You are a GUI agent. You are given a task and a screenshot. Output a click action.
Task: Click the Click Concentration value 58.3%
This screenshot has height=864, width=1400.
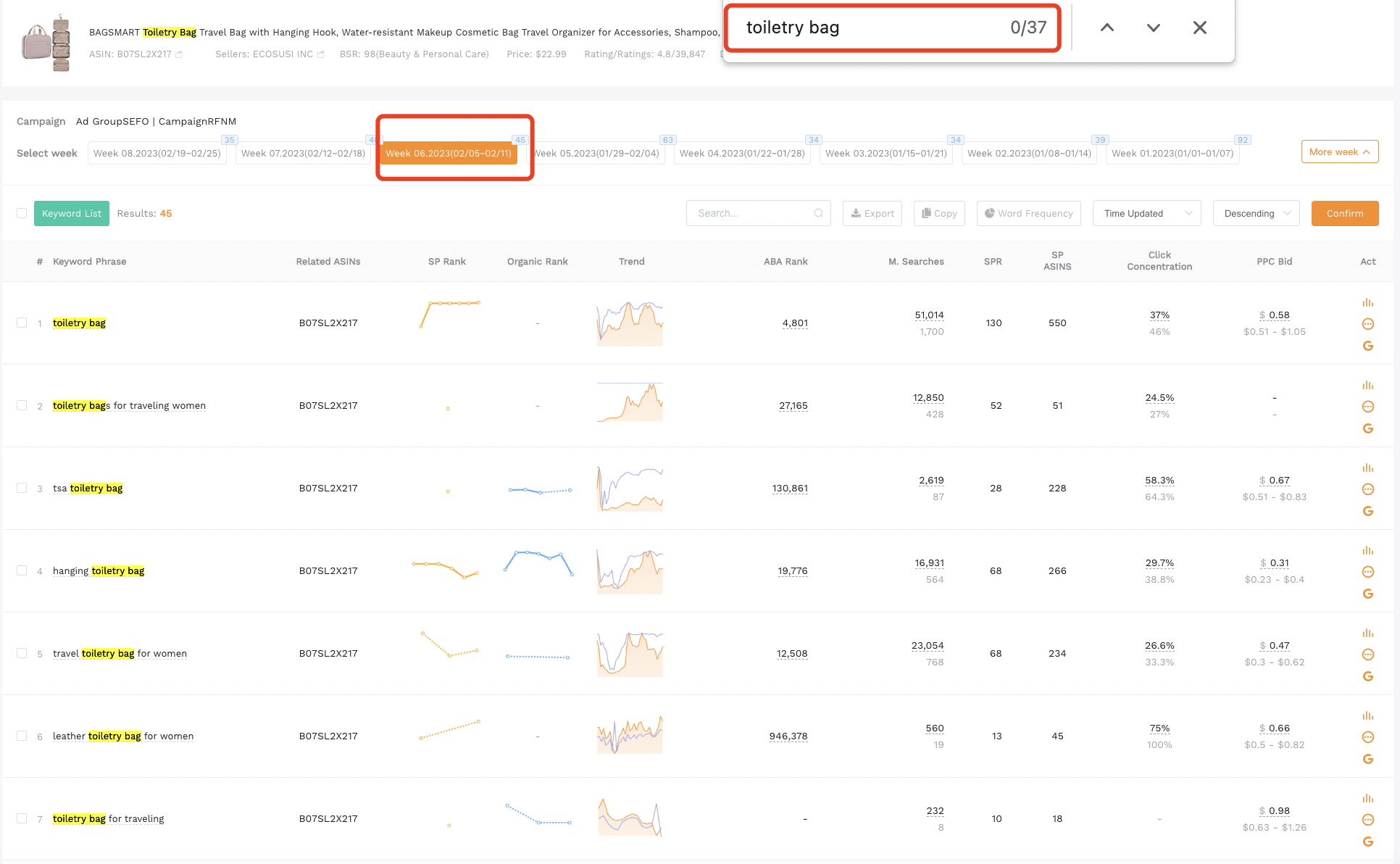(1159, 480)
